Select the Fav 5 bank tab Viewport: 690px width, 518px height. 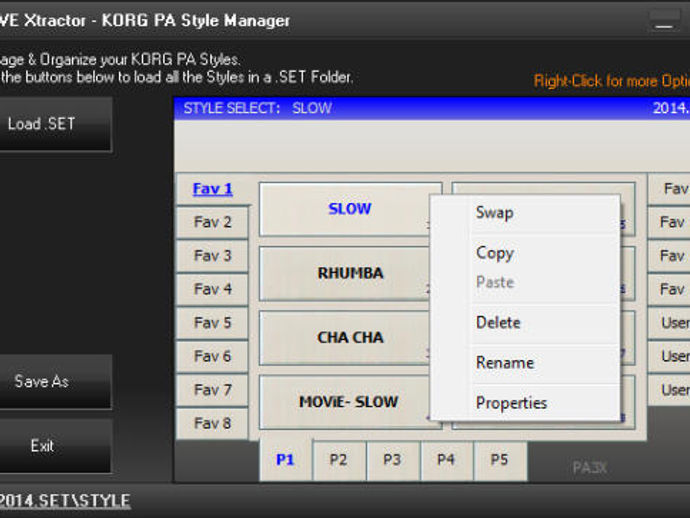pyautogui.click(x=213, y=323)
